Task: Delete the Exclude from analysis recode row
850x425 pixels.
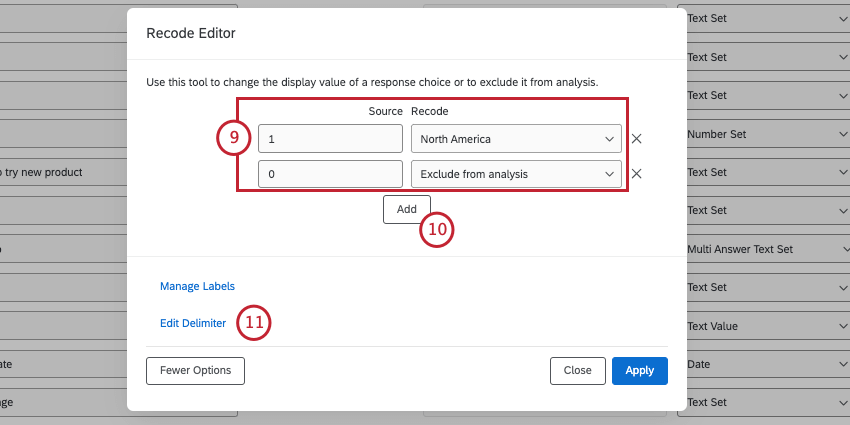Action: pyautogui.click(x=636, y=174)
